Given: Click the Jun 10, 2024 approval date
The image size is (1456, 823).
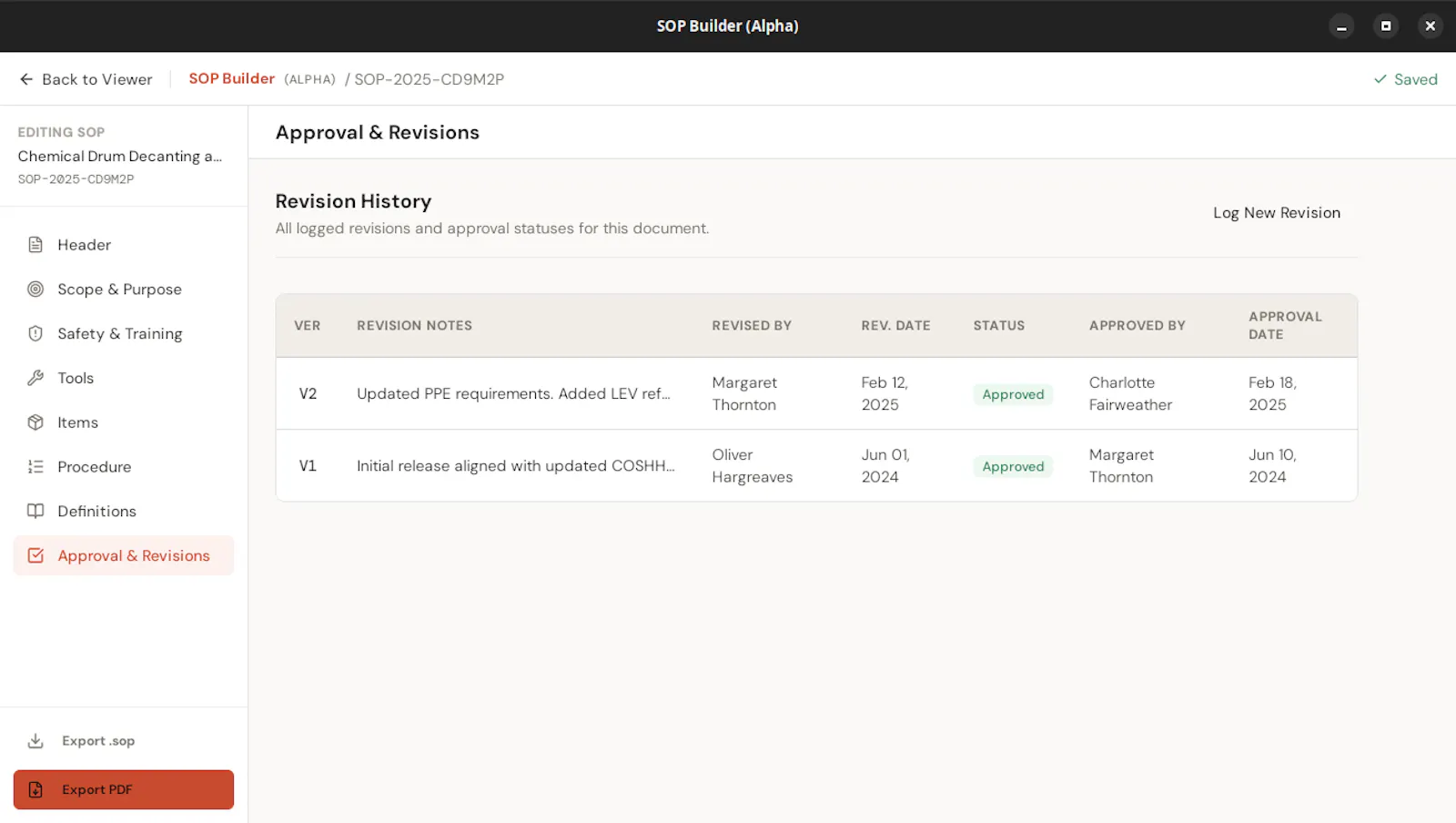Looking at the screenshot, I should point(1272,465).
